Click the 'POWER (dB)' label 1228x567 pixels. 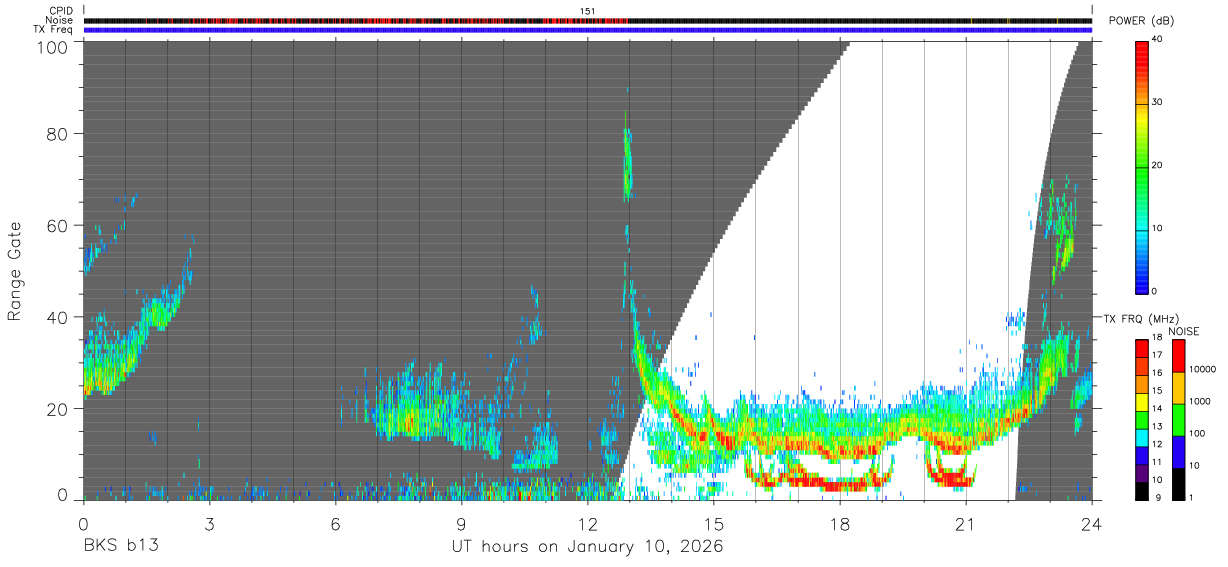coord(1140,21)
